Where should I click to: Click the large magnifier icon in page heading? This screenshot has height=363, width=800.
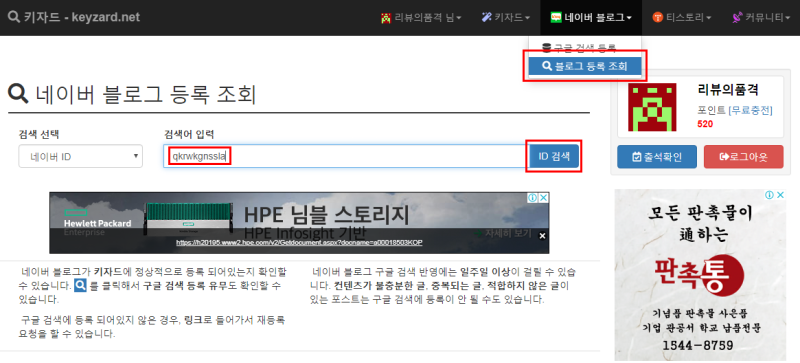pos(18,94)
